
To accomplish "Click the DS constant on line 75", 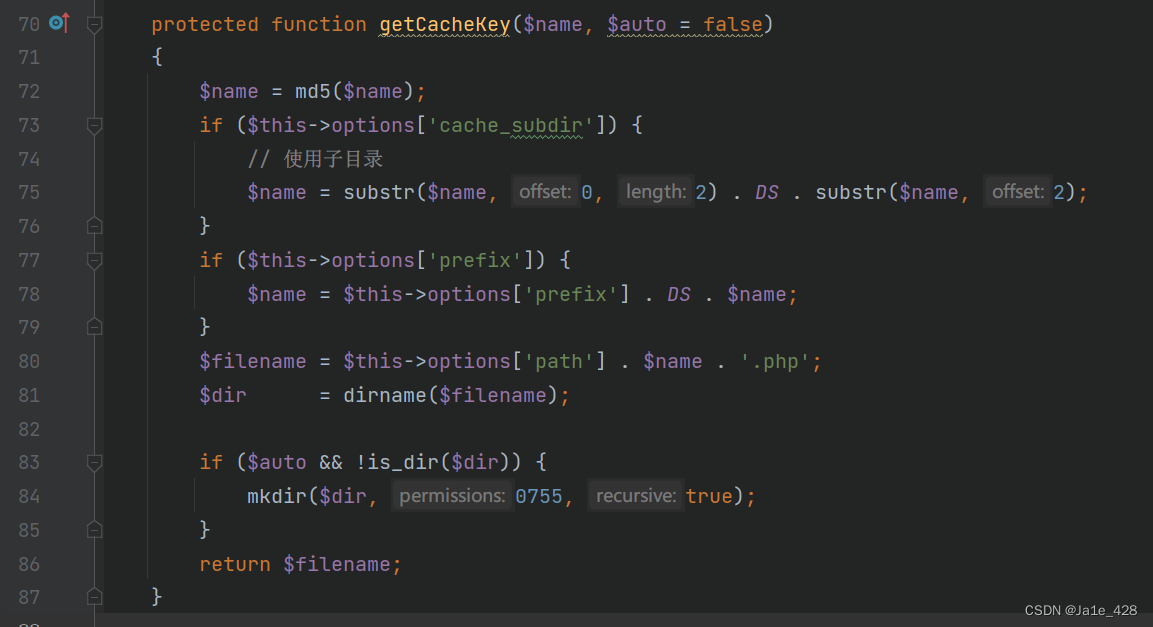I will [x=767, y=193].
